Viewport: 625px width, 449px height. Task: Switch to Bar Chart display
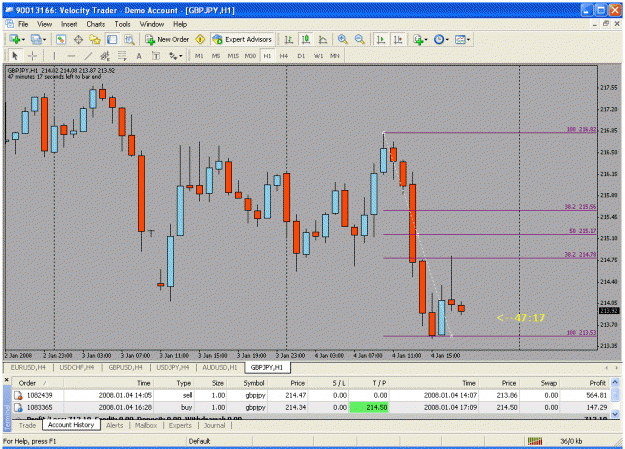289,39
